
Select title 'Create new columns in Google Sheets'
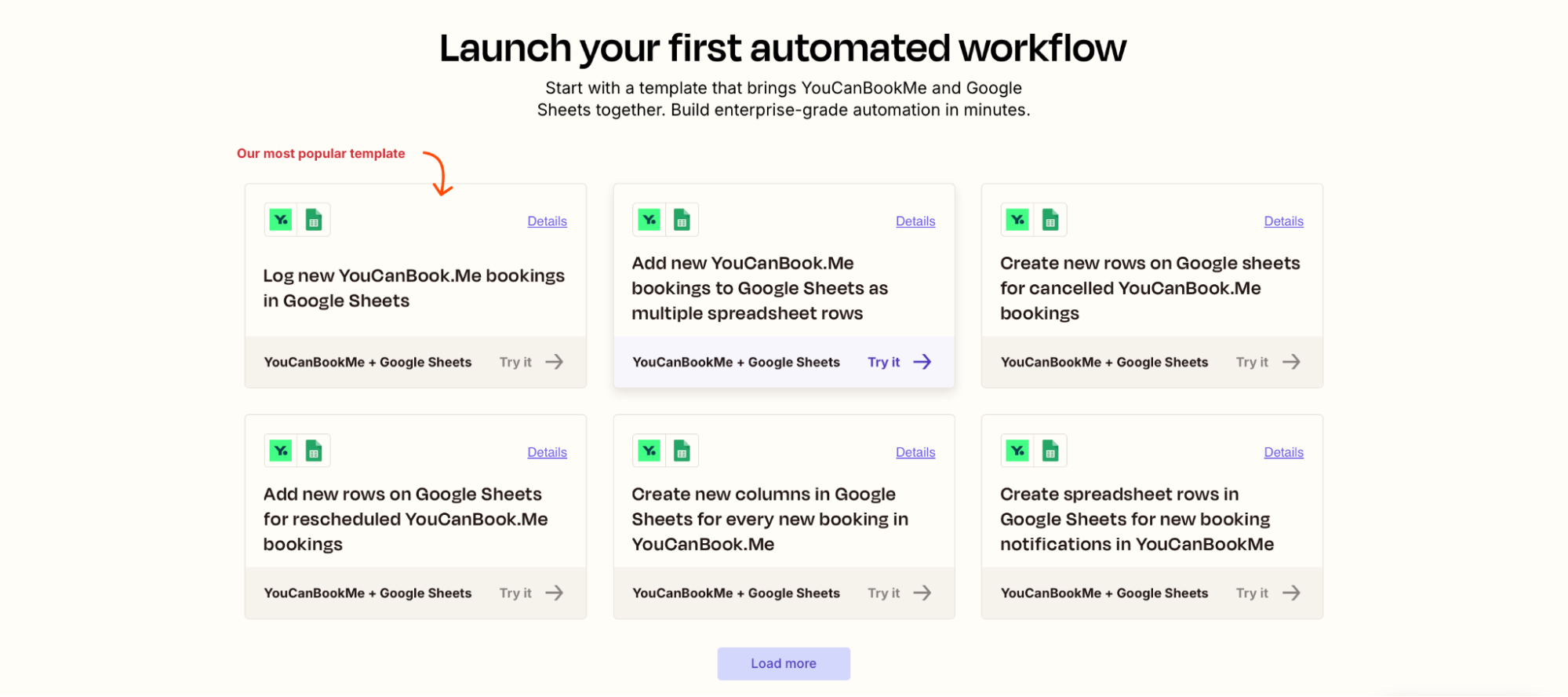pyautogui.click(x=769, y=519)
